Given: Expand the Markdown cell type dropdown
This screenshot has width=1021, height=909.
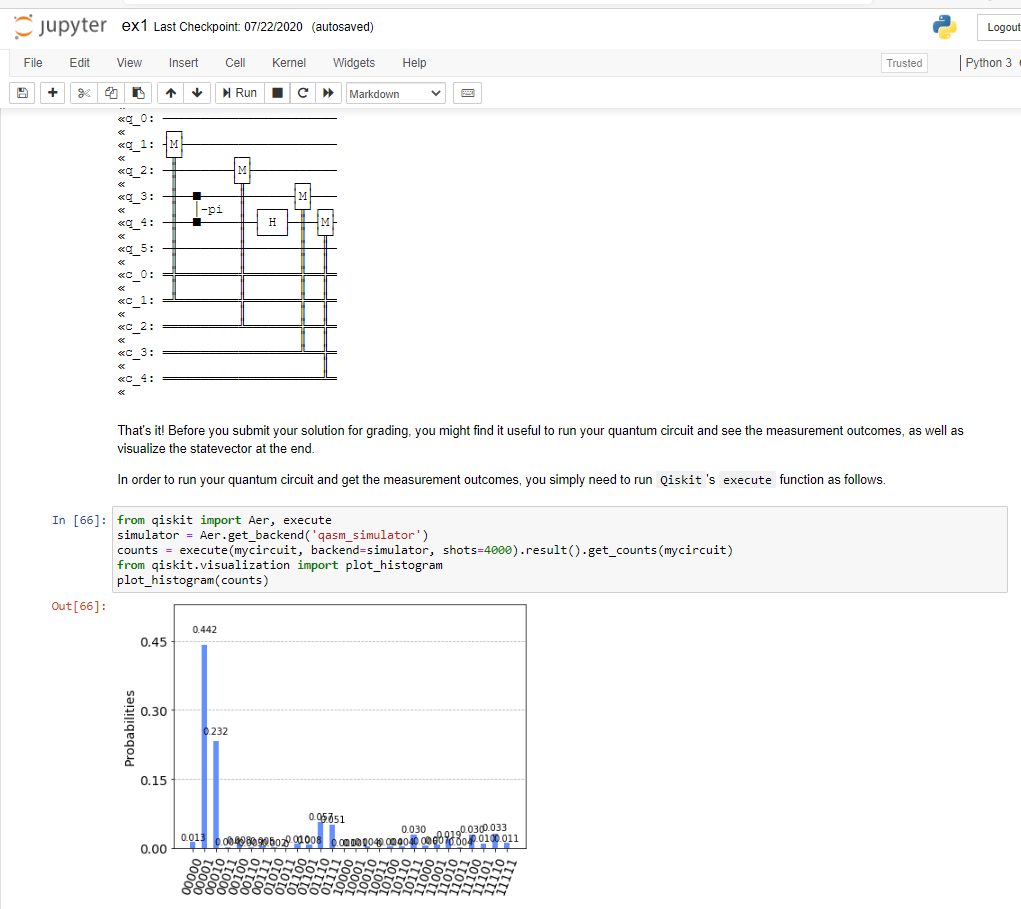Looking at the screenshot, I should pos(395,93).
